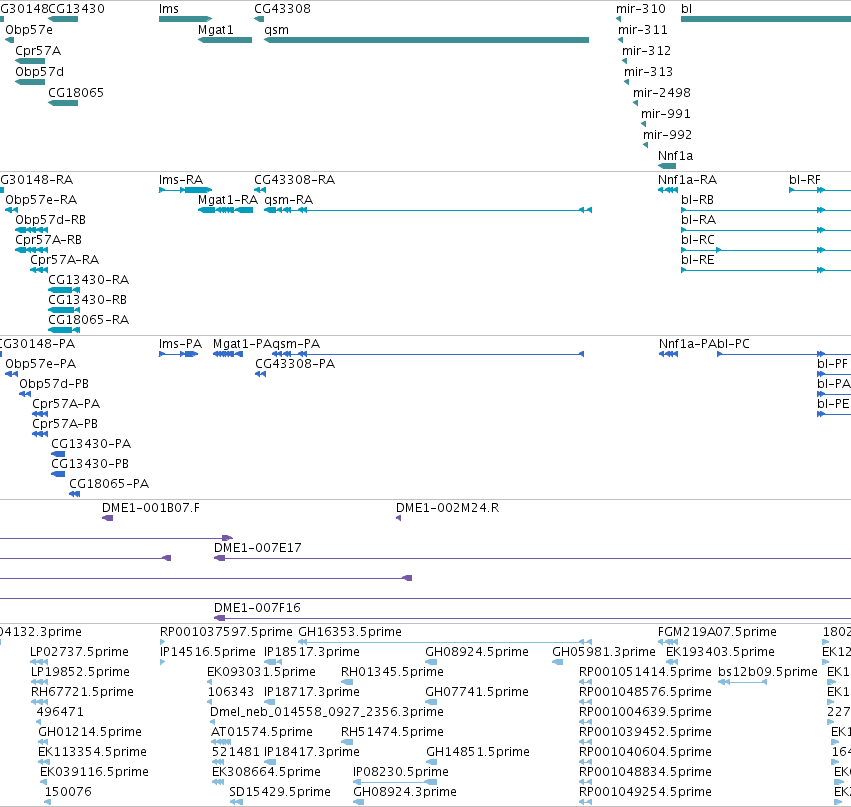
Task: Select the IP08230.5prime EST label
Action: 401,772
